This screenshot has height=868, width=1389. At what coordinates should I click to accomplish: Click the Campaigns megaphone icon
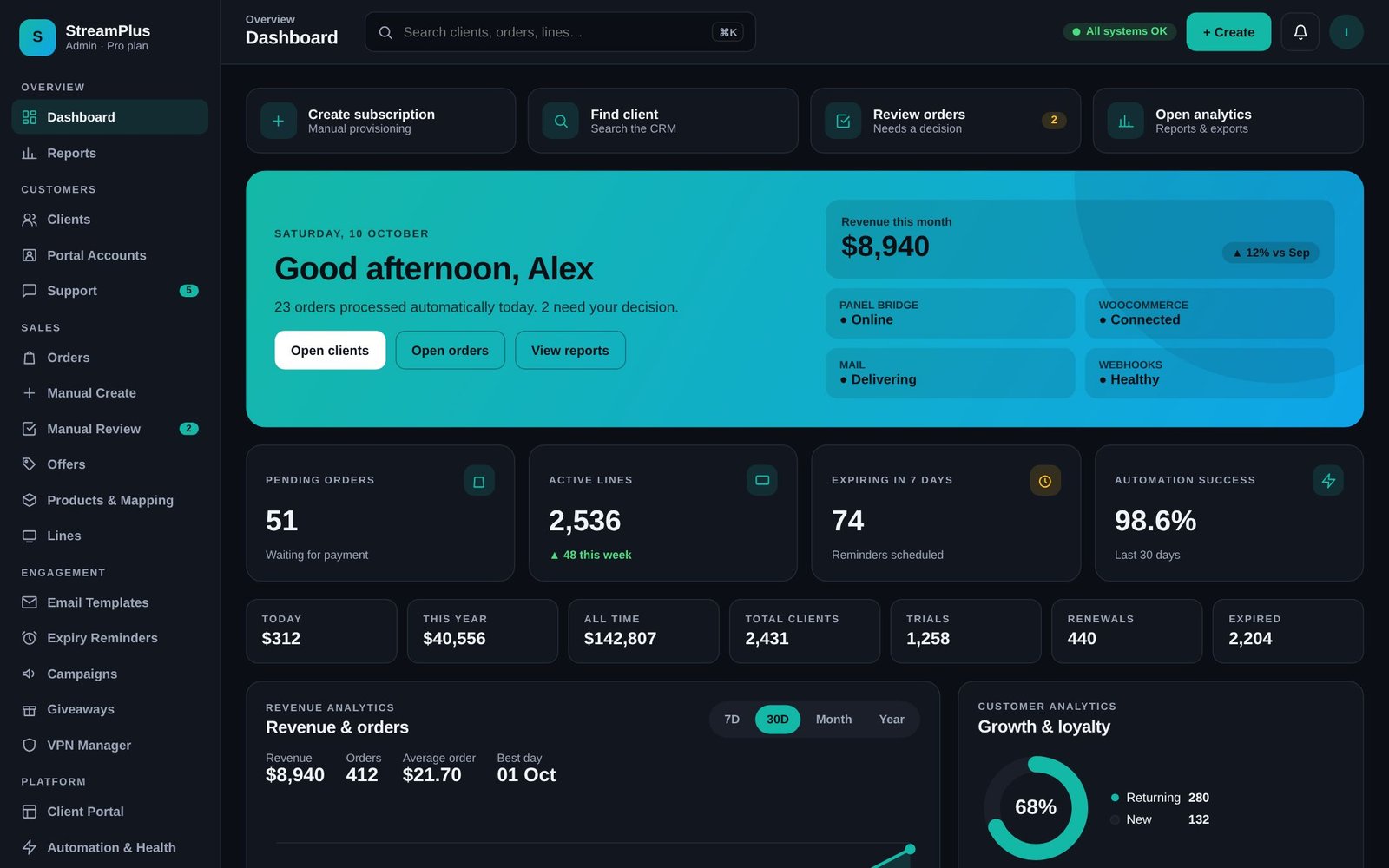tap(30, 674)
